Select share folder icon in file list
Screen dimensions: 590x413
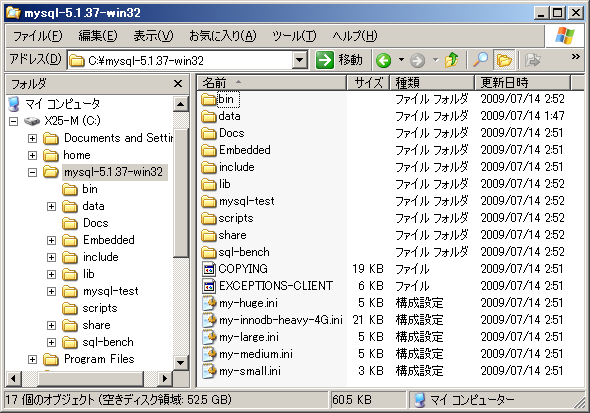pos(208,235)
